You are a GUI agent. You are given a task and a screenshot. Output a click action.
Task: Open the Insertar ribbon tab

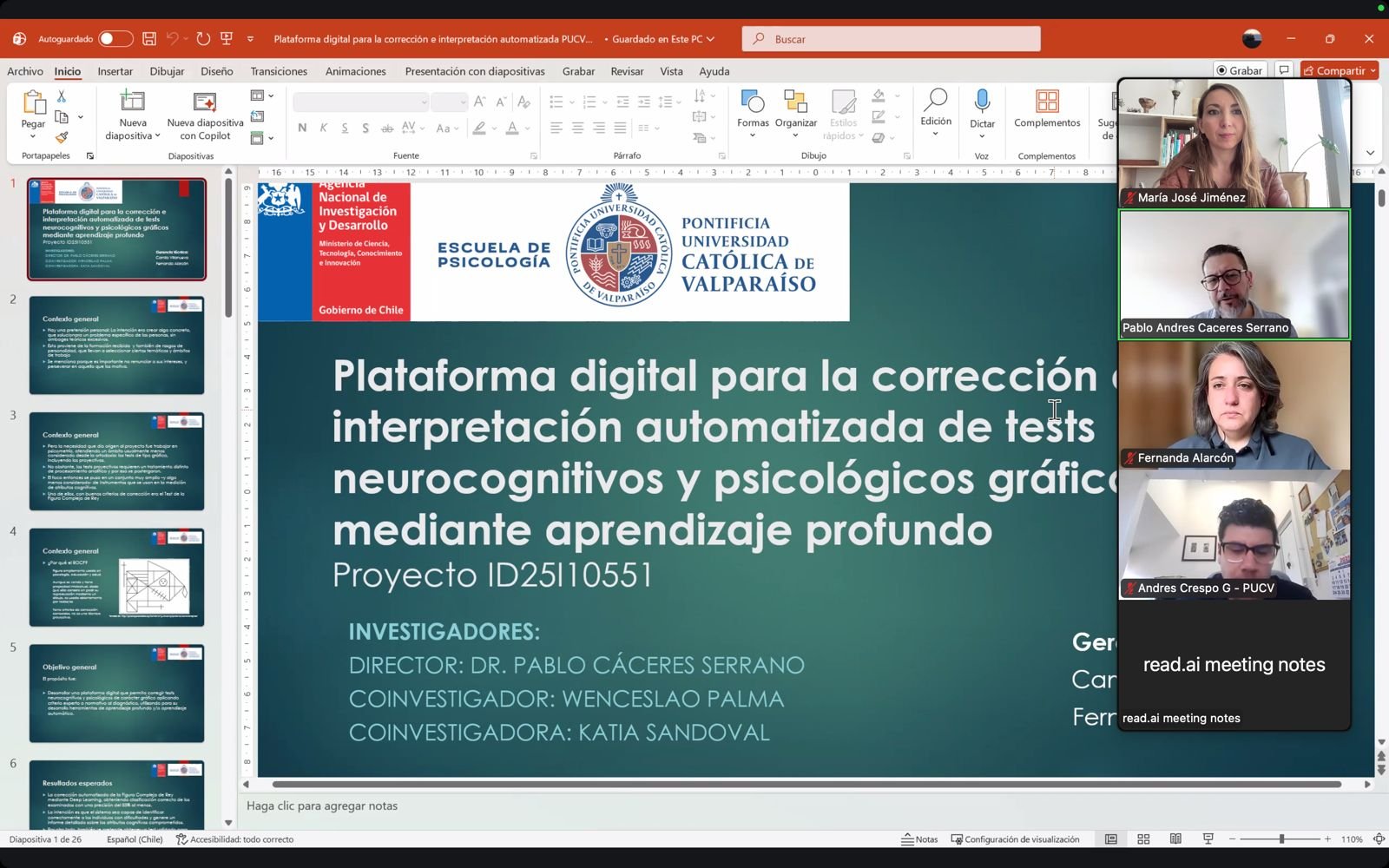coord(115,71)
